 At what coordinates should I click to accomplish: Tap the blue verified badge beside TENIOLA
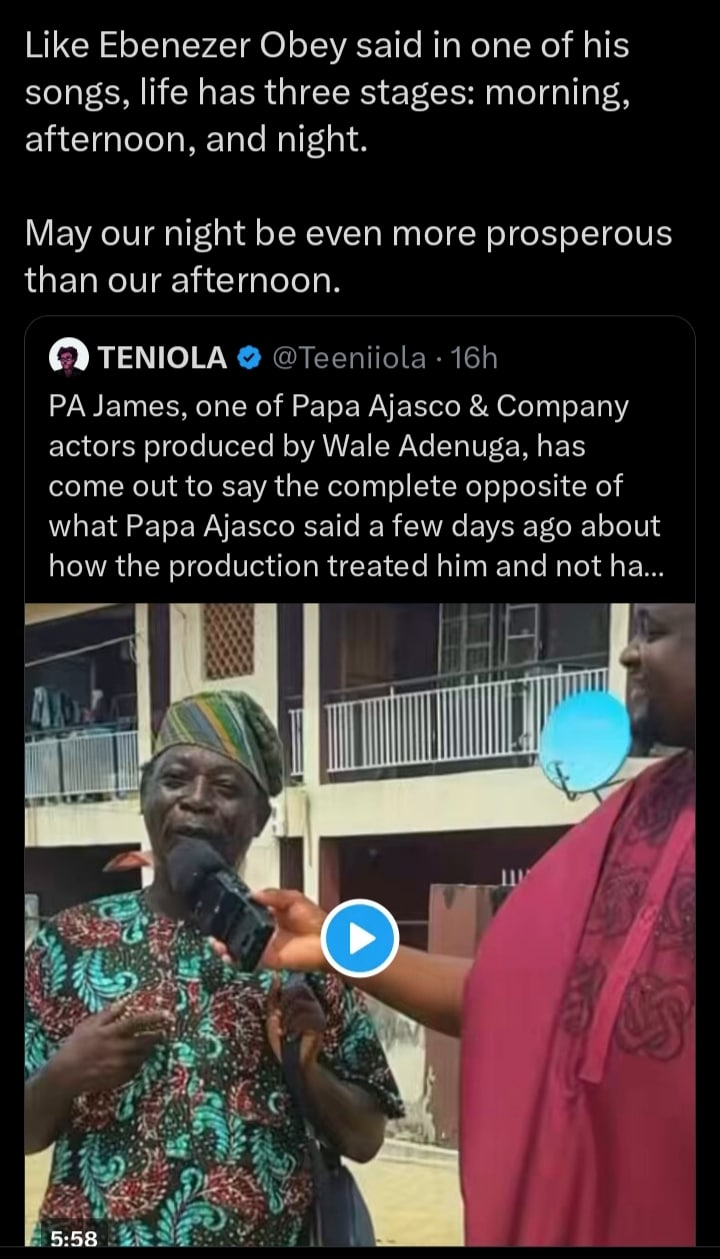pyautogui.click(x=249, y=357)
